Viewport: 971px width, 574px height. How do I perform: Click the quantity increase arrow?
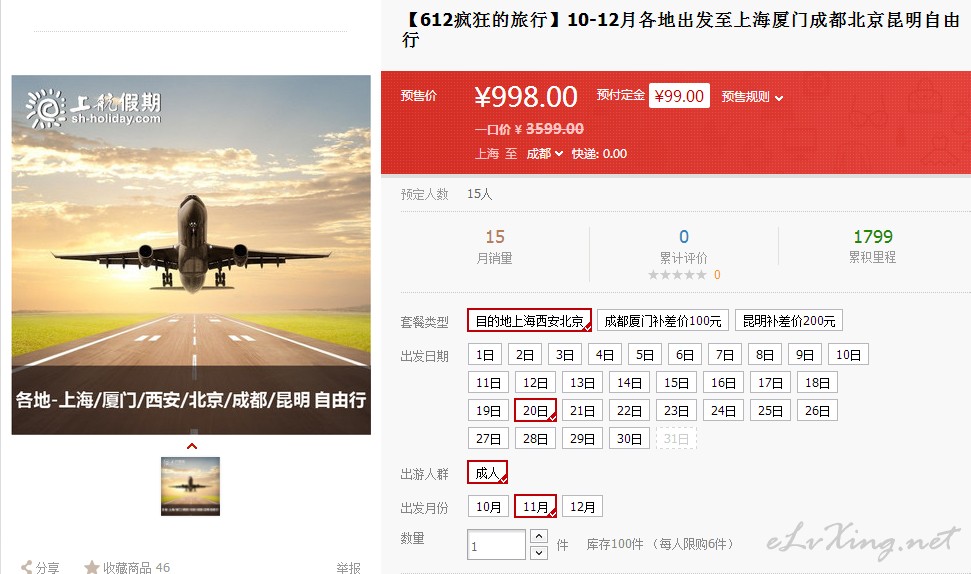point(539,536)
